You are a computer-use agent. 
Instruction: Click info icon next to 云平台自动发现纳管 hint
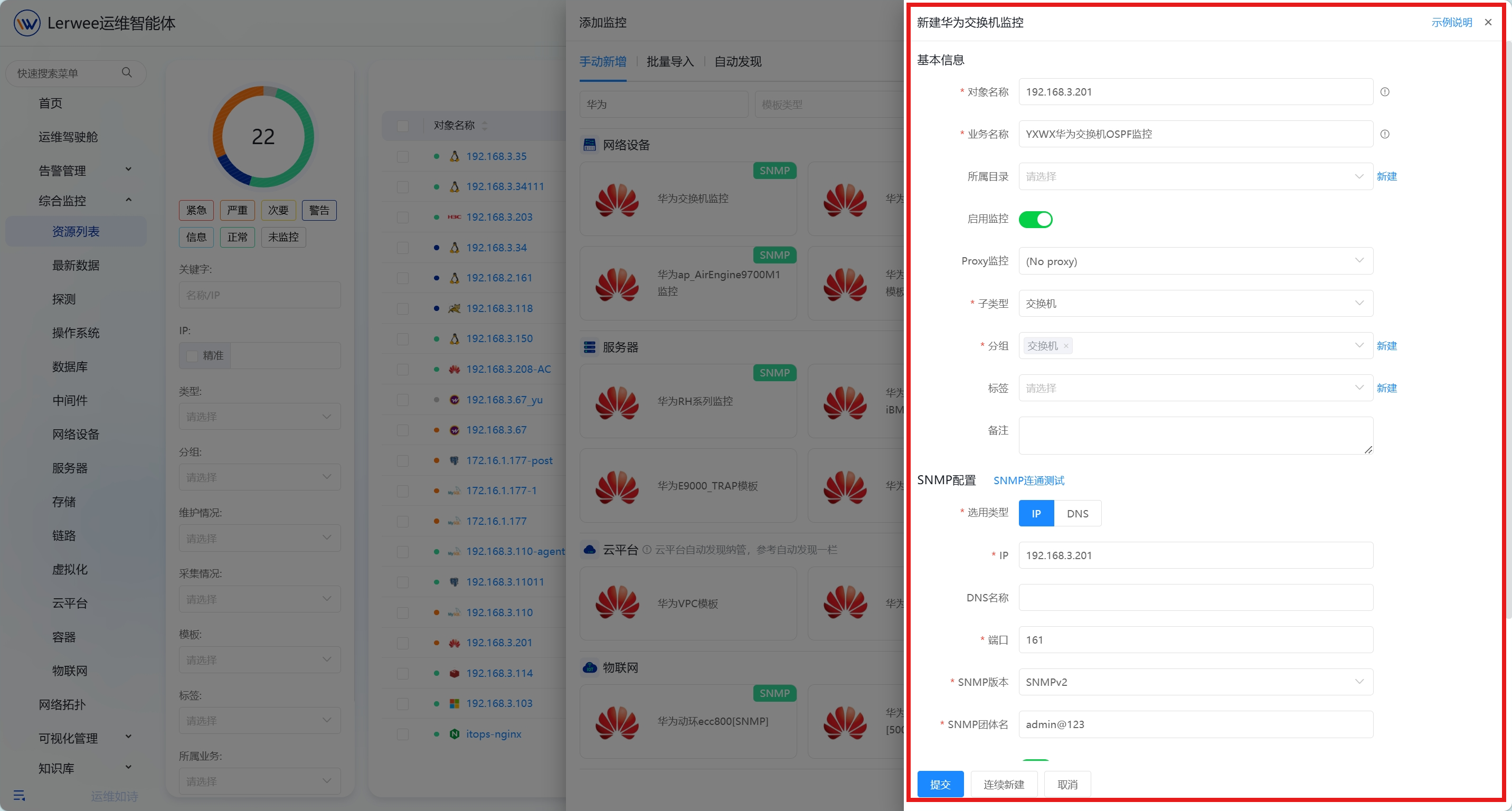pyautogui.click(x=647, y=550)
